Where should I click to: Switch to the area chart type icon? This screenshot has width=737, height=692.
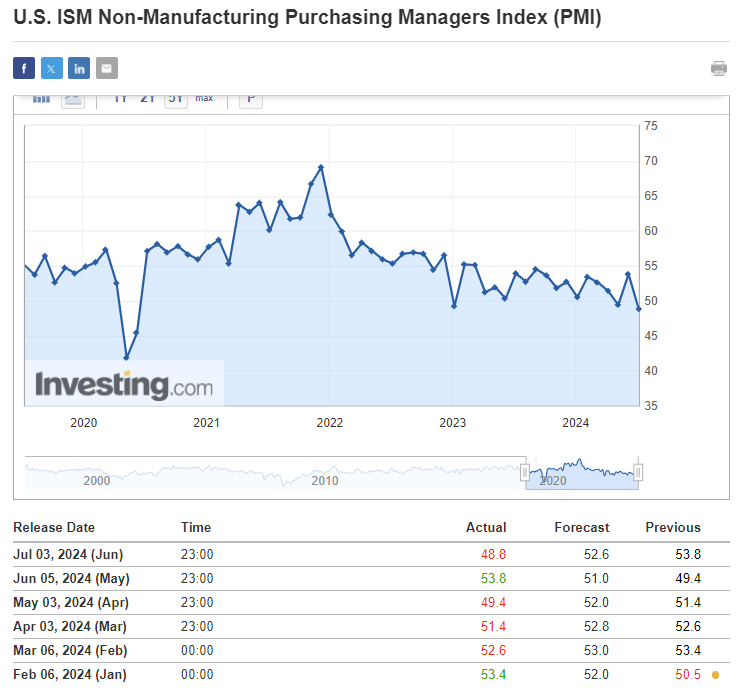click(x=73, y=98)
